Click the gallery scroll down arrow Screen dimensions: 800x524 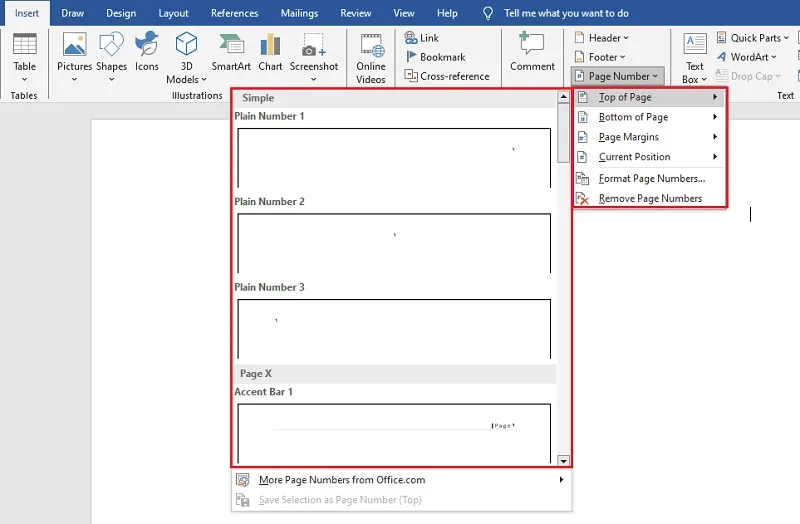pos(563,461)
